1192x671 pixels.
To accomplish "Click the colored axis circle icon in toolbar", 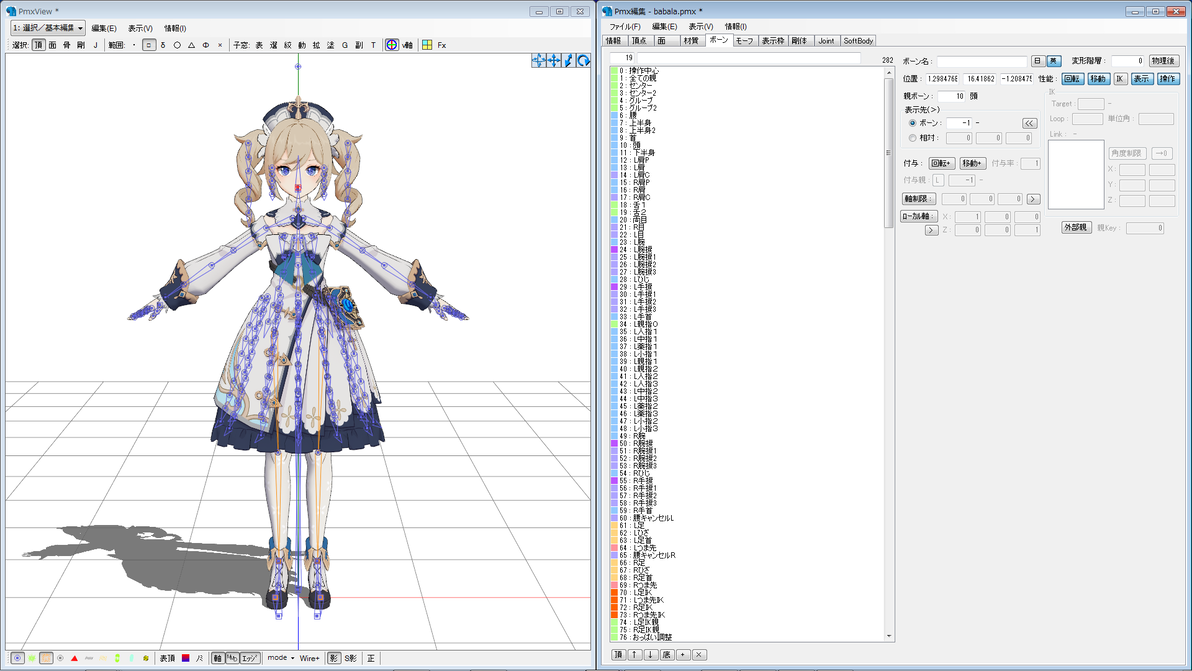I will point(392,46).
